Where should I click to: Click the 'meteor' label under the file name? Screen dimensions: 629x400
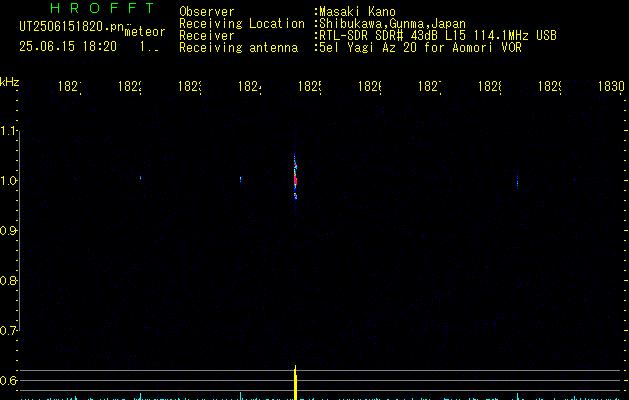point(145,32)
